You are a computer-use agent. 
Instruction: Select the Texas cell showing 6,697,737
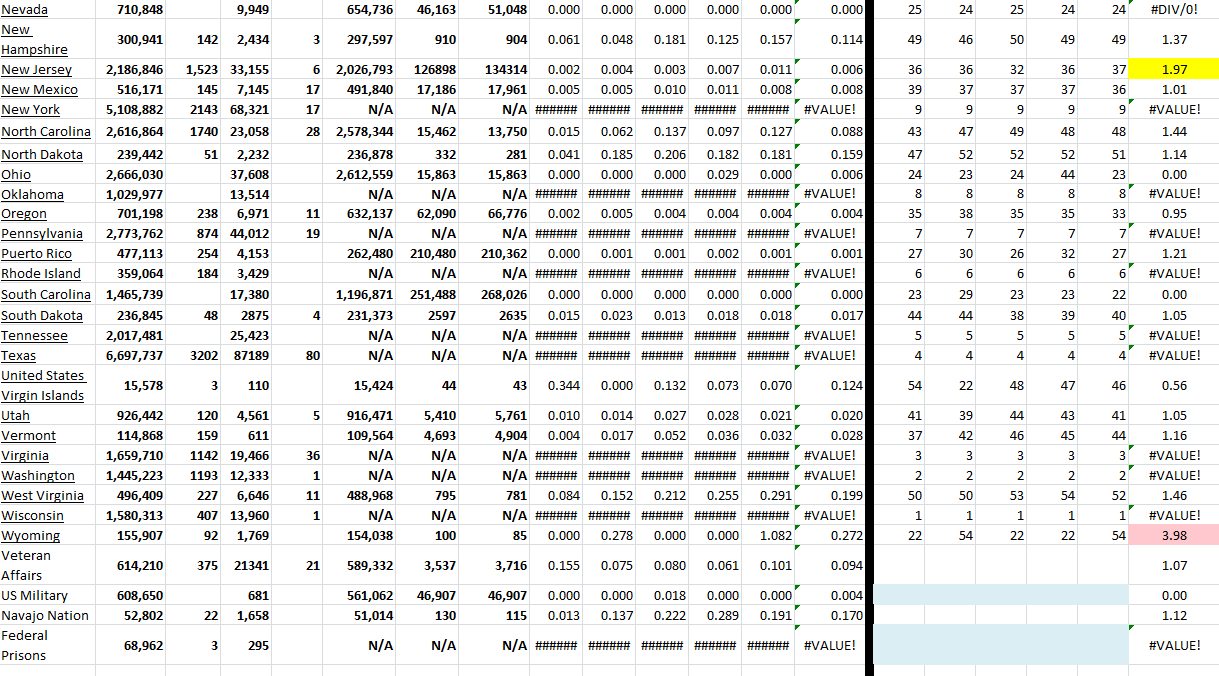coord(134,356)
